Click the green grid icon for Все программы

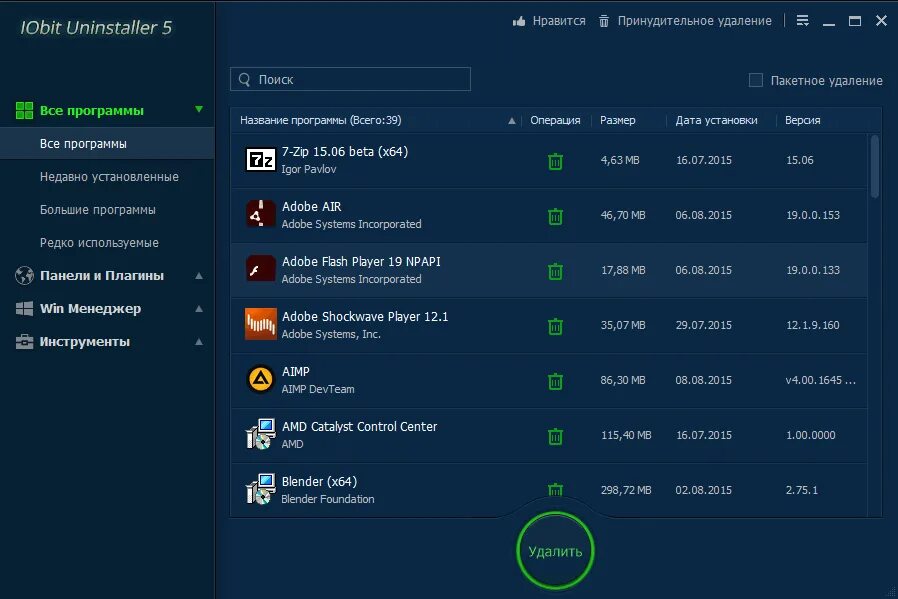pyautogui.click(x=23, y=110)
